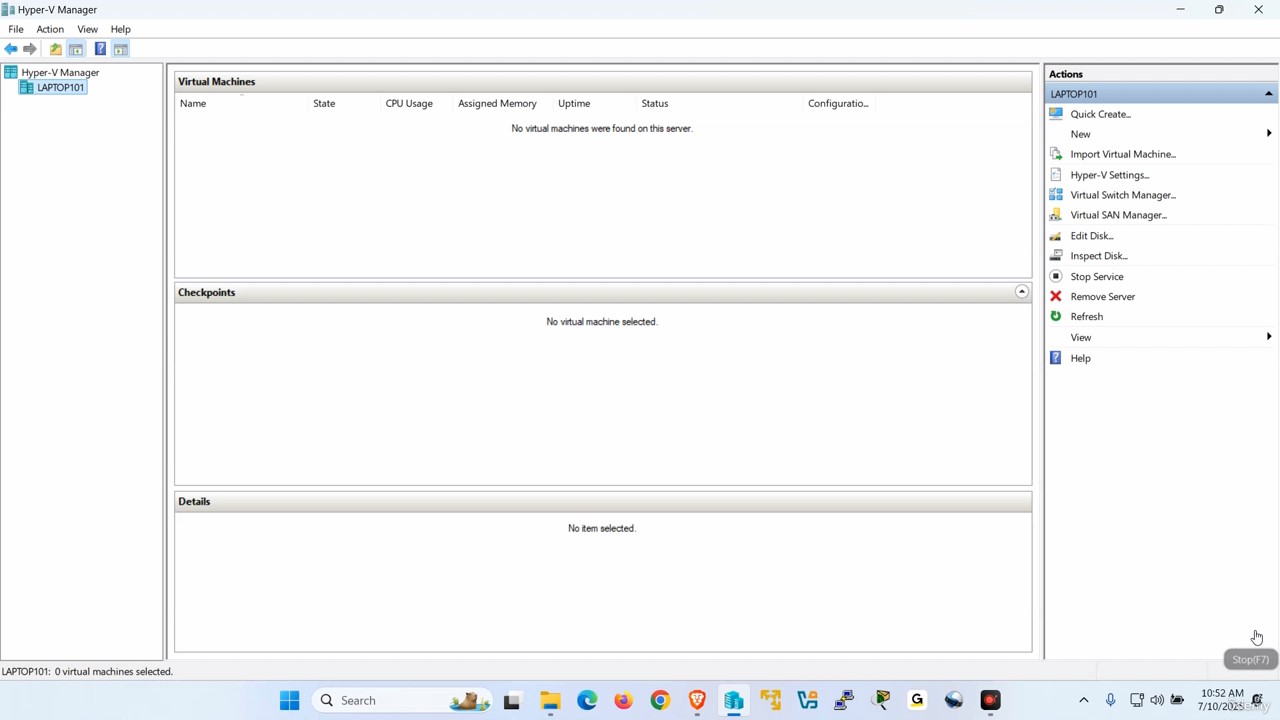1280x720 pixels.
Task: Open the clock and date flyout
Action: pos(1222,700)
